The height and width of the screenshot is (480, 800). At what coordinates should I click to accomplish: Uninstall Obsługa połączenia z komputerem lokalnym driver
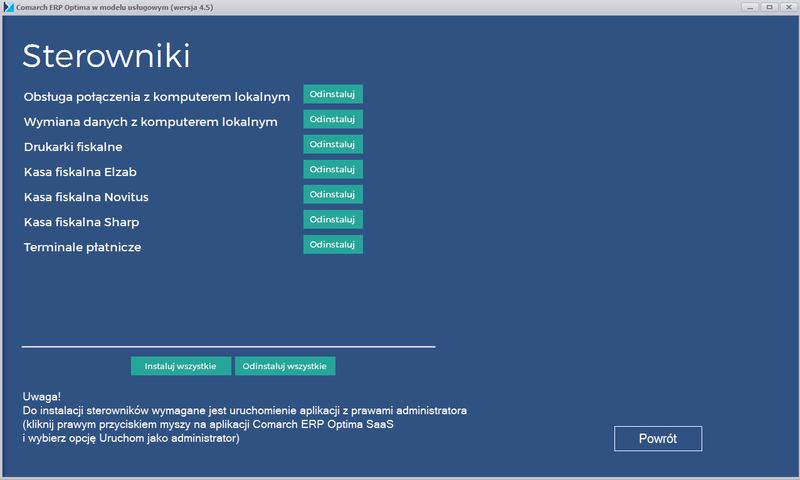(x=333, y=94)
